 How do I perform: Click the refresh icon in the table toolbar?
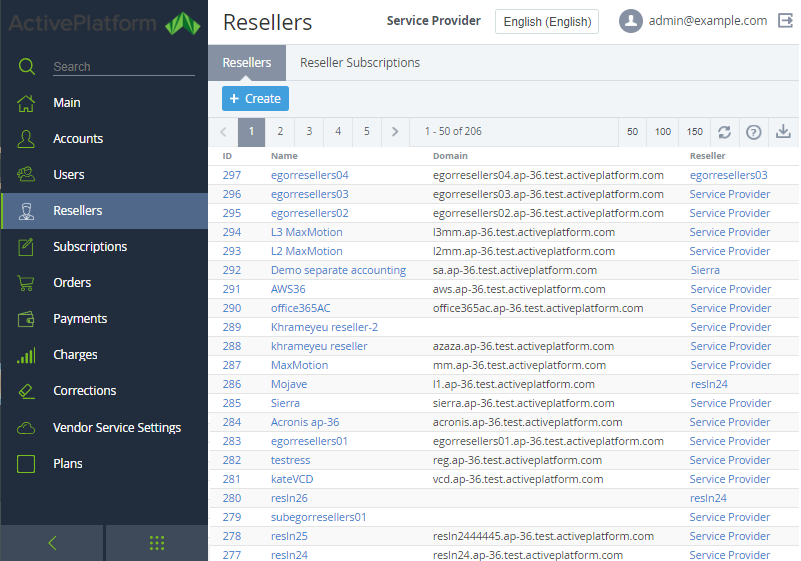(x=724, y=132)
